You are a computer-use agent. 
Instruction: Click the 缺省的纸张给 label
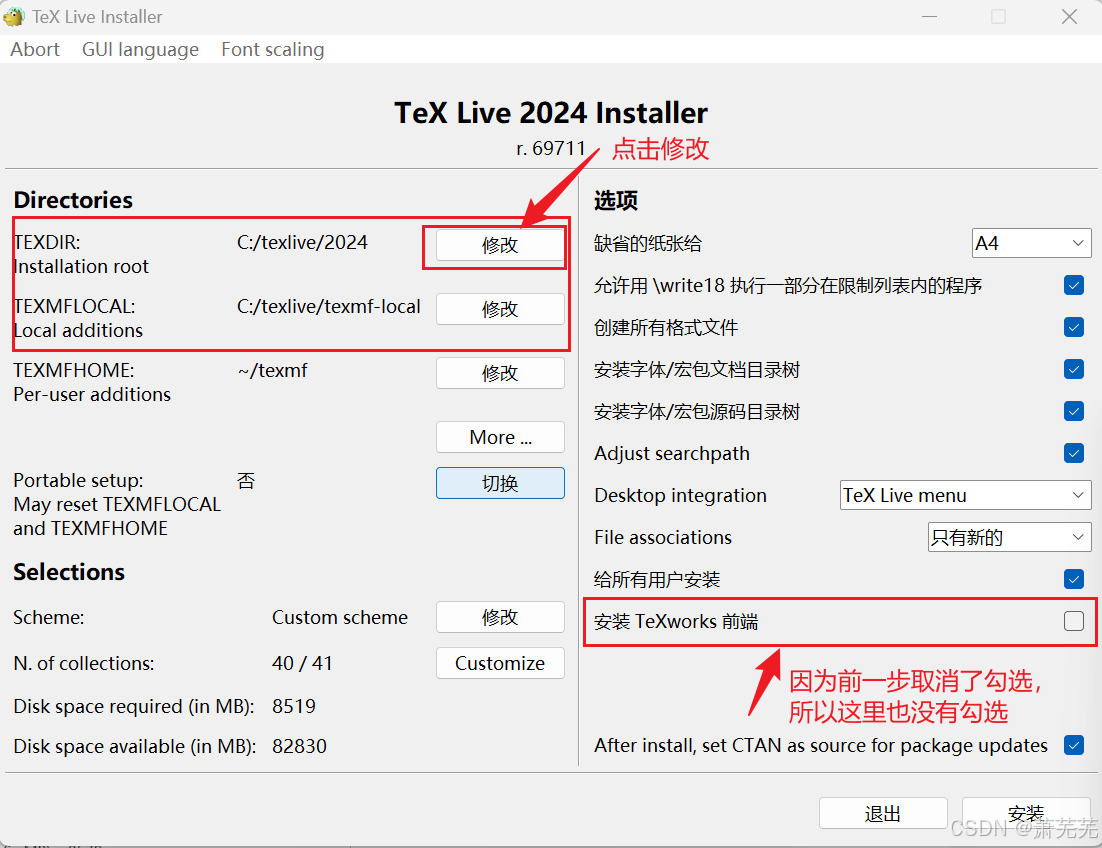(x=648, y=244)
